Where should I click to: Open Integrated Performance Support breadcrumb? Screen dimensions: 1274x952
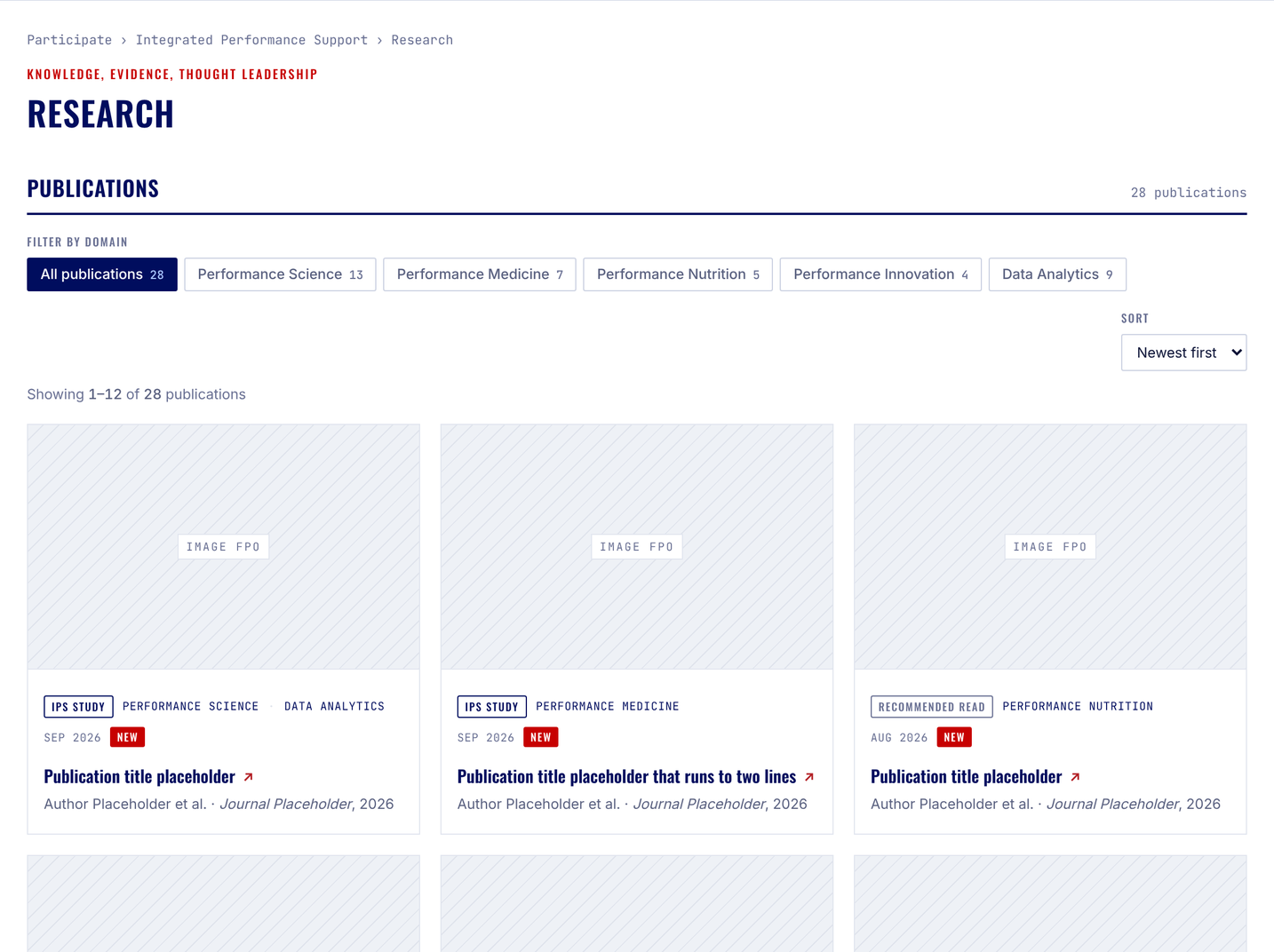pos(251,40)
